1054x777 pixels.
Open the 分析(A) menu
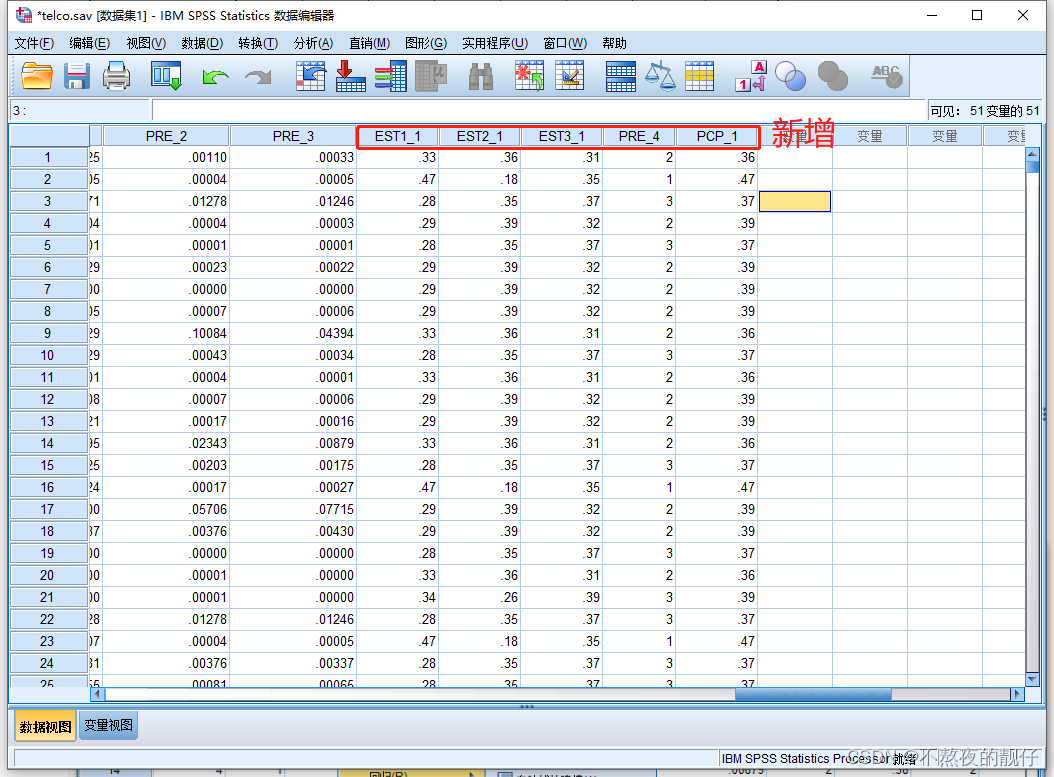(313, 43)
